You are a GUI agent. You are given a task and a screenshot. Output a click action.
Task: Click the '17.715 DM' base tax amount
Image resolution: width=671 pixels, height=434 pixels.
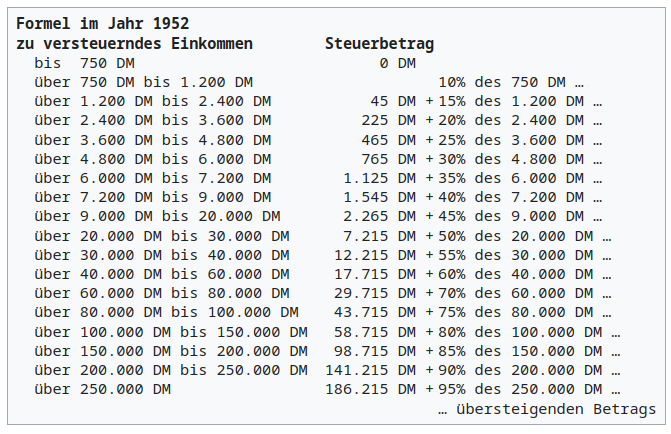375,274
